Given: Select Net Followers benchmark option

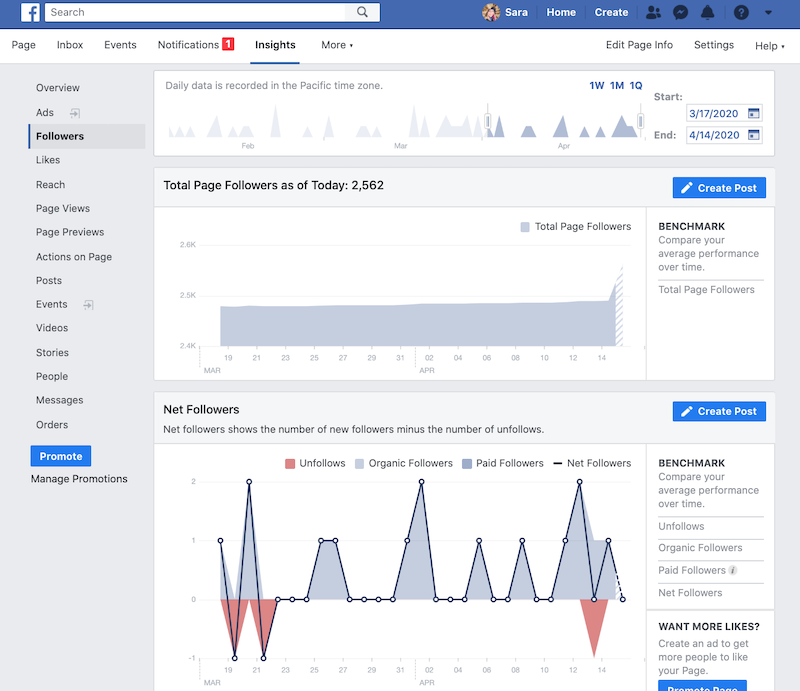Looking at the screenshot, I should [690, 593].
